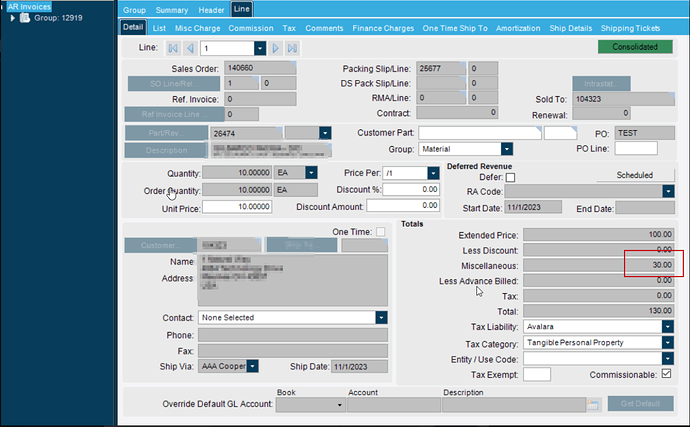Open the Line number dropdown
The height and width of the screenshot is (427, 690).
(260, 48)
